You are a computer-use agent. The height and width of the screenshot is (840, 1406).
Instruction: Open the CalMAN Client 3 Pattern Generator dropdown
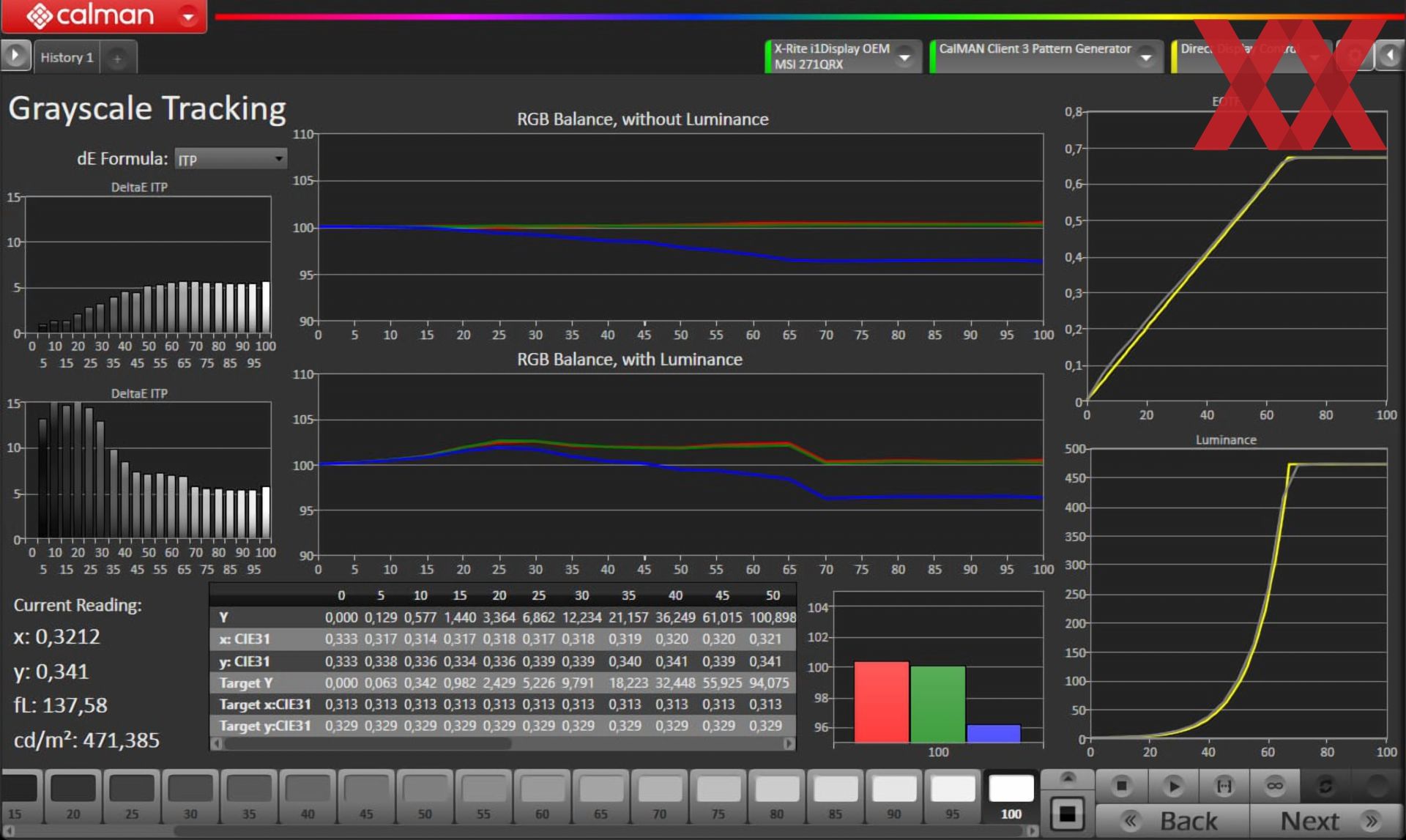pyautogui.click(x=1146, y=56)
